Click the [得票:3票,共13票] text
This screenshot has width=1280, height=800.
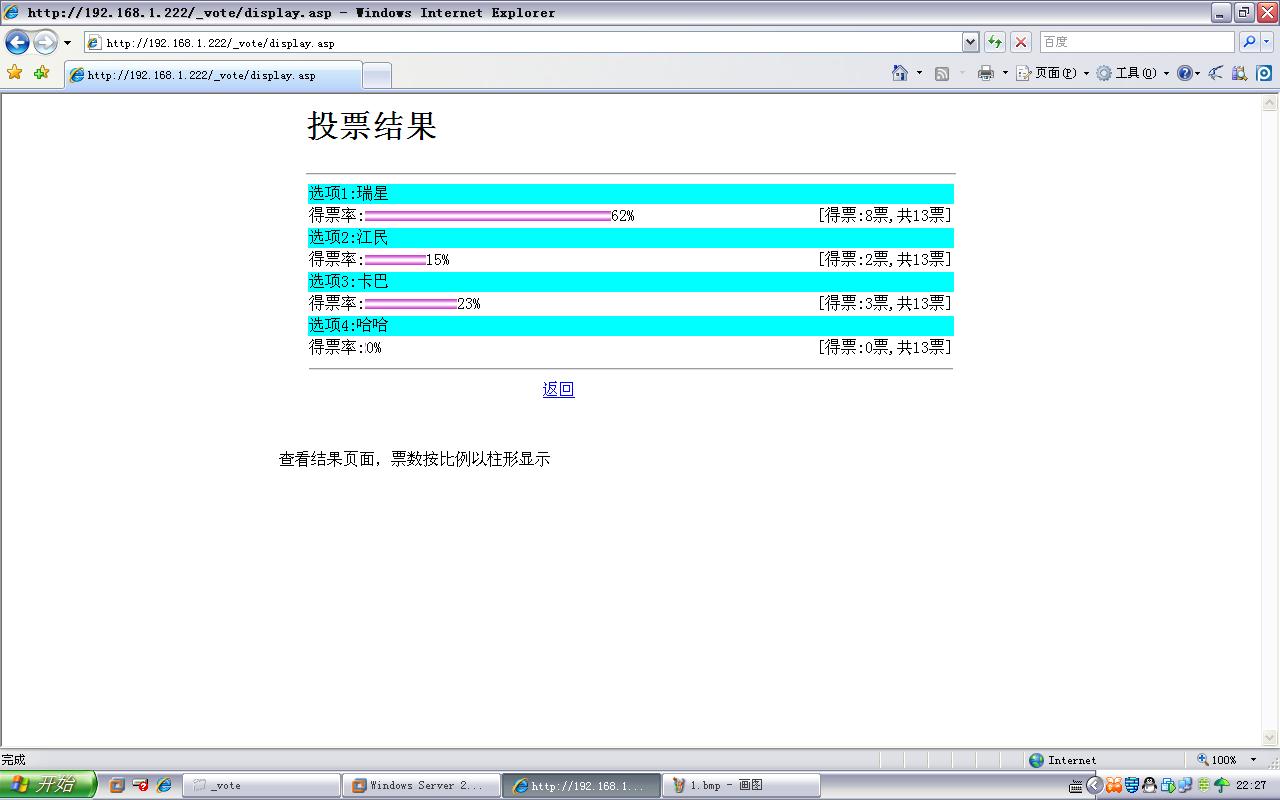tap(884, 303)
